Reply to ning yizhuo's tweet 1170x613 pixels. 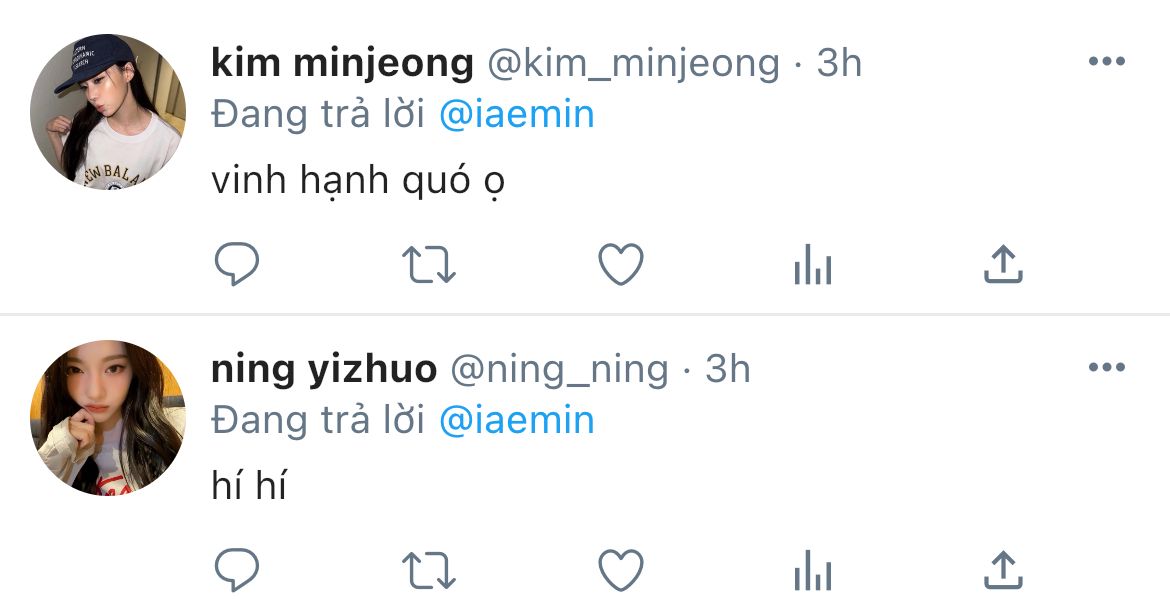pyautogui.click(x=237, y=570)
